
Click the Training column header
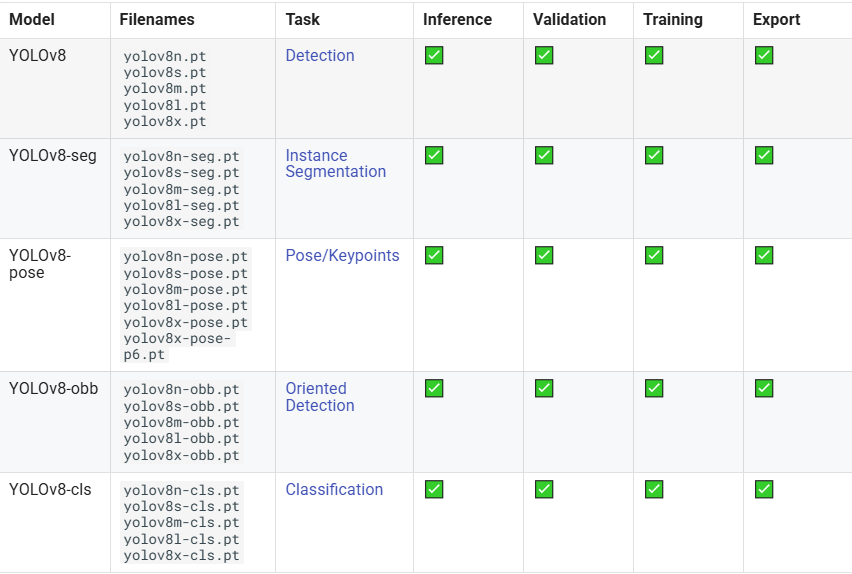point(673,20)
